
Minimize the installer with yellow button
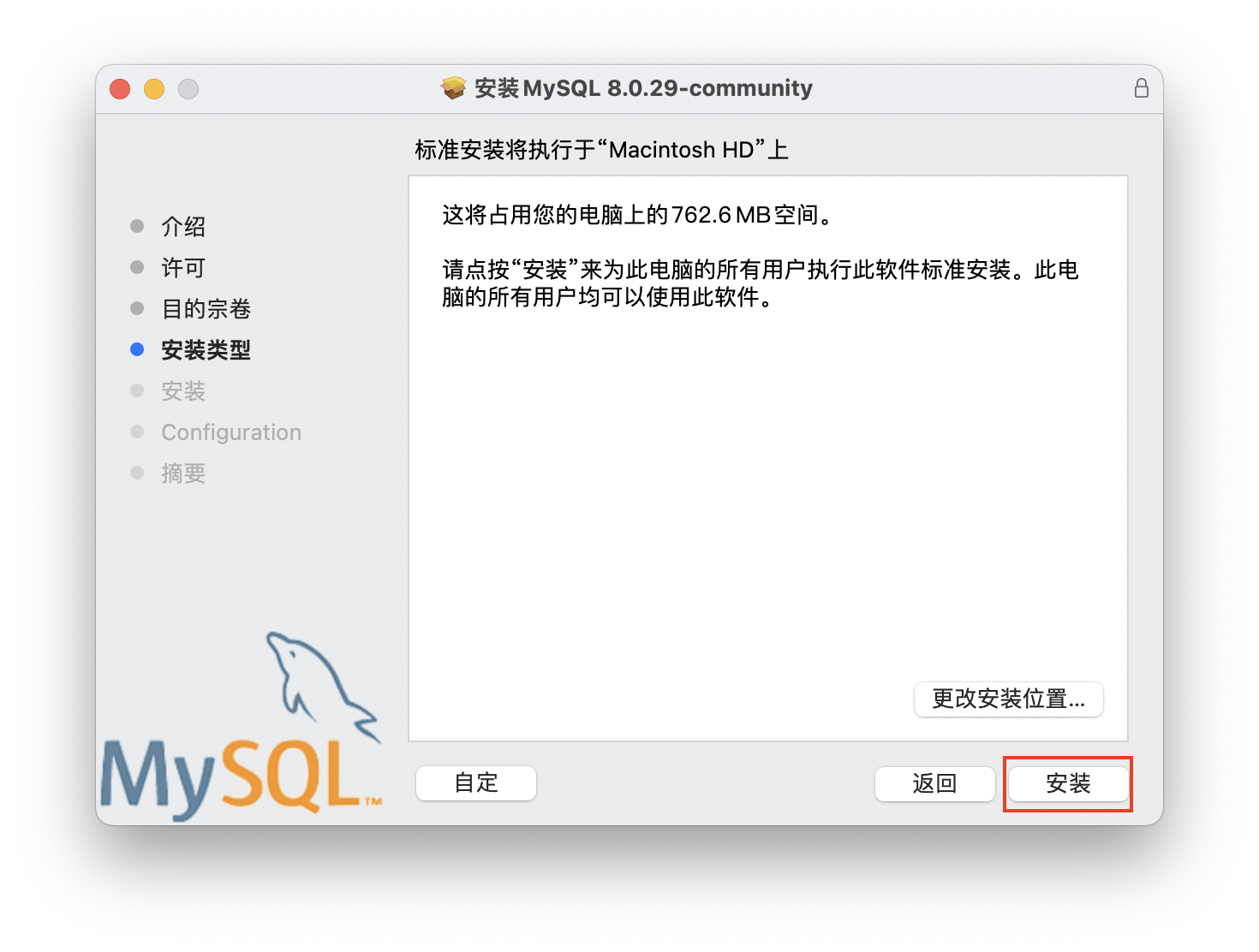(154, 89)
